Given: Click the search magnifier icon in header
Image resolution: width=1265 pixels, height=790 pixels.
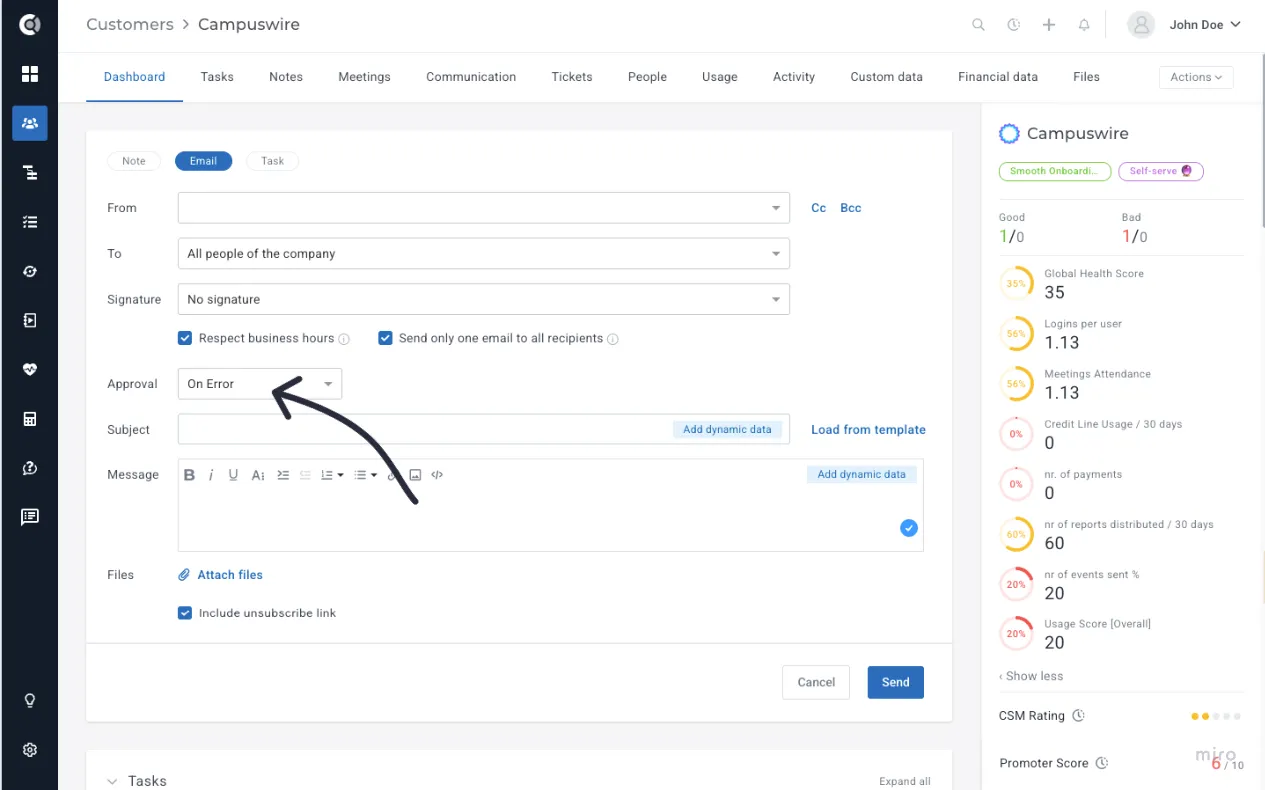Looking at the screenshot, I should tap(978, 25).
